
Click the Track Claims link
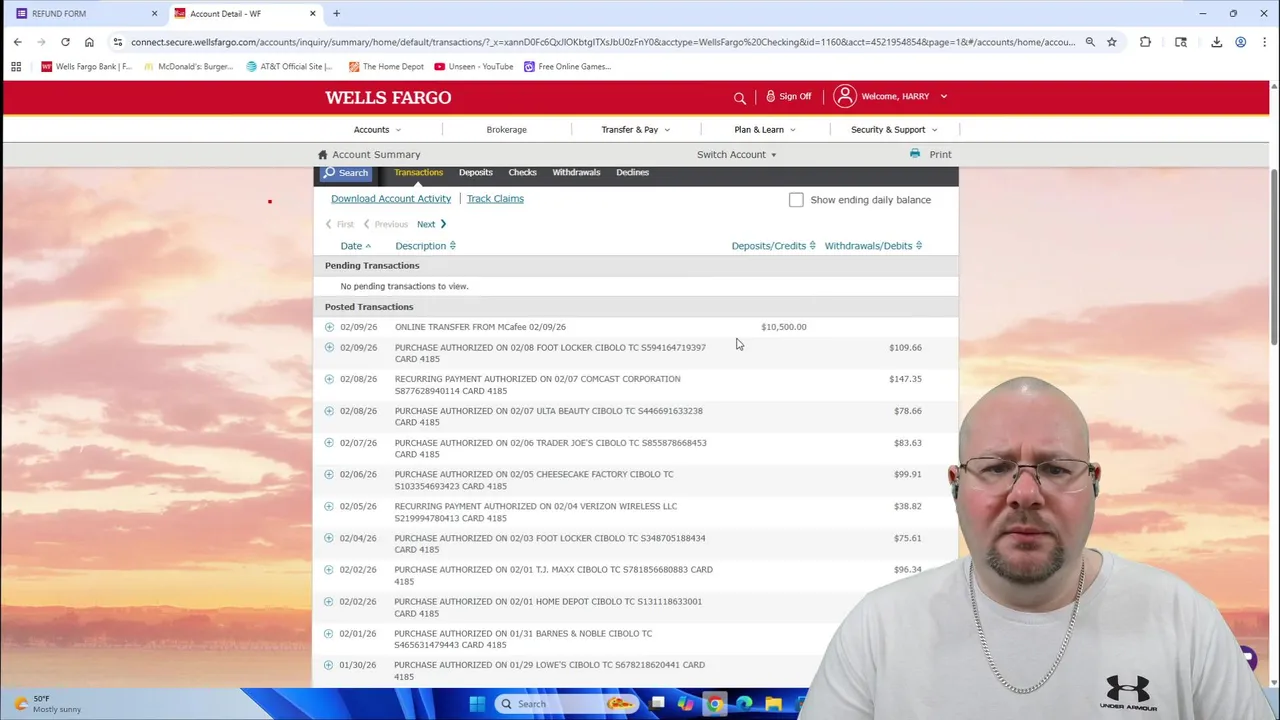coord(495,199)
